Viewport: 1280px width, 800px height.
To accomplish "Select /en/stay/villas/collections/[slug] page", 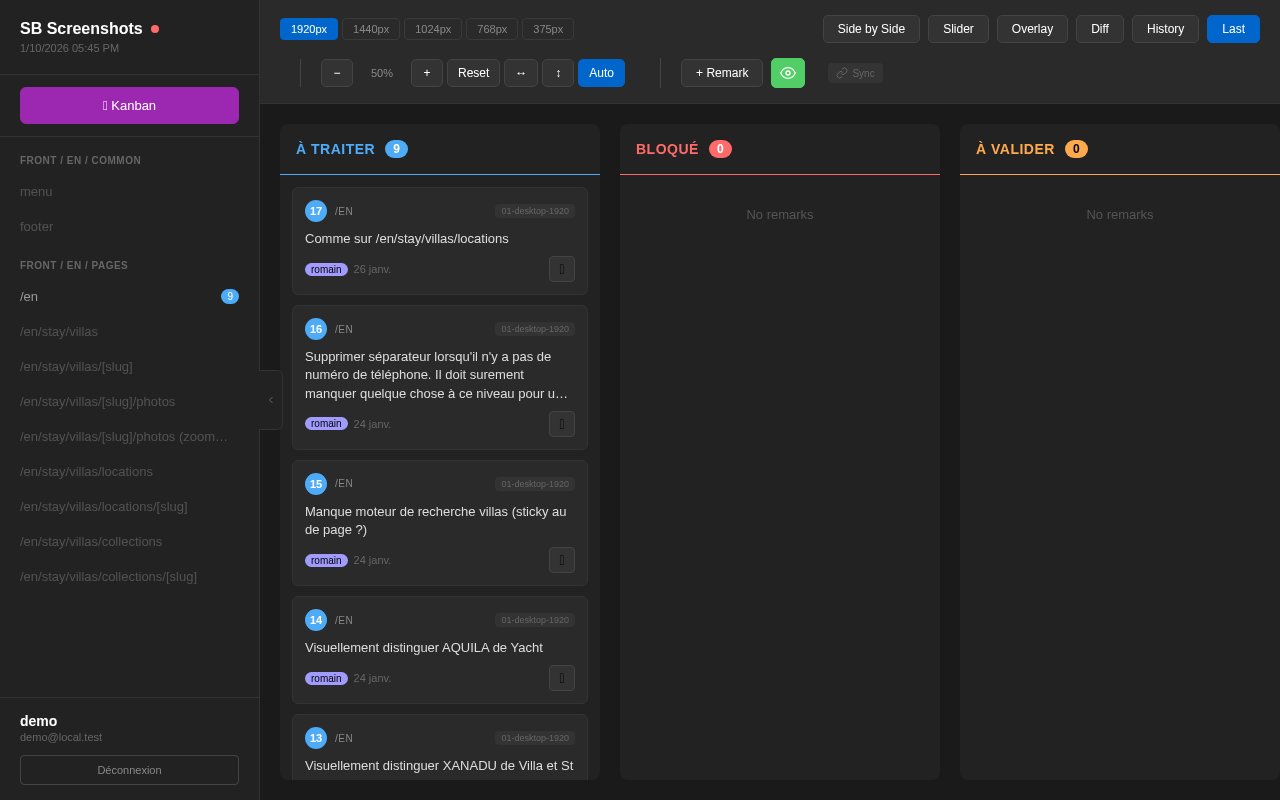I will (x=129, y=576).
